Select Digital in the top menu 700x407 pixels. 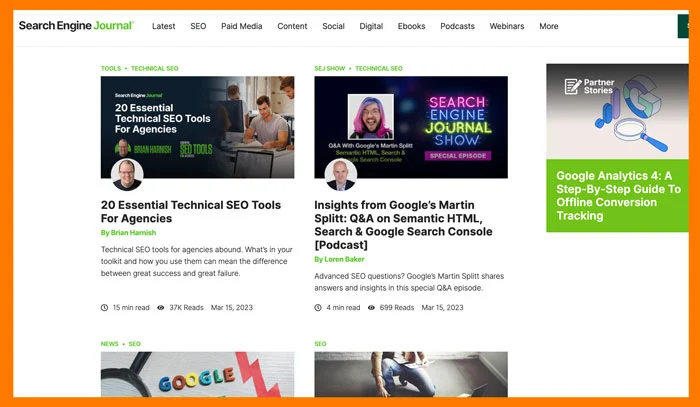pos(371,26)
